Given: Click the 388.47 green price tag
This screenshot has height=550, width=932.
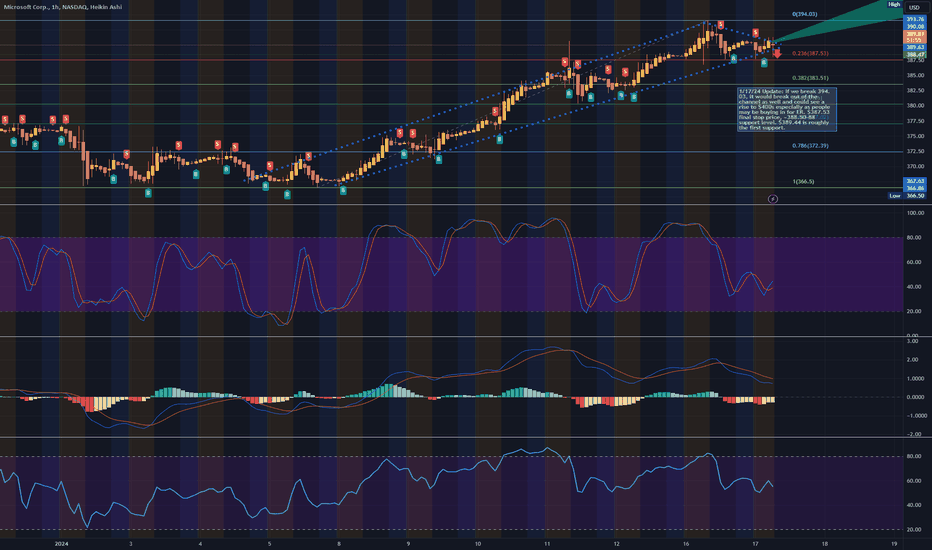Looking at the screenshot, I should [915, 54].
